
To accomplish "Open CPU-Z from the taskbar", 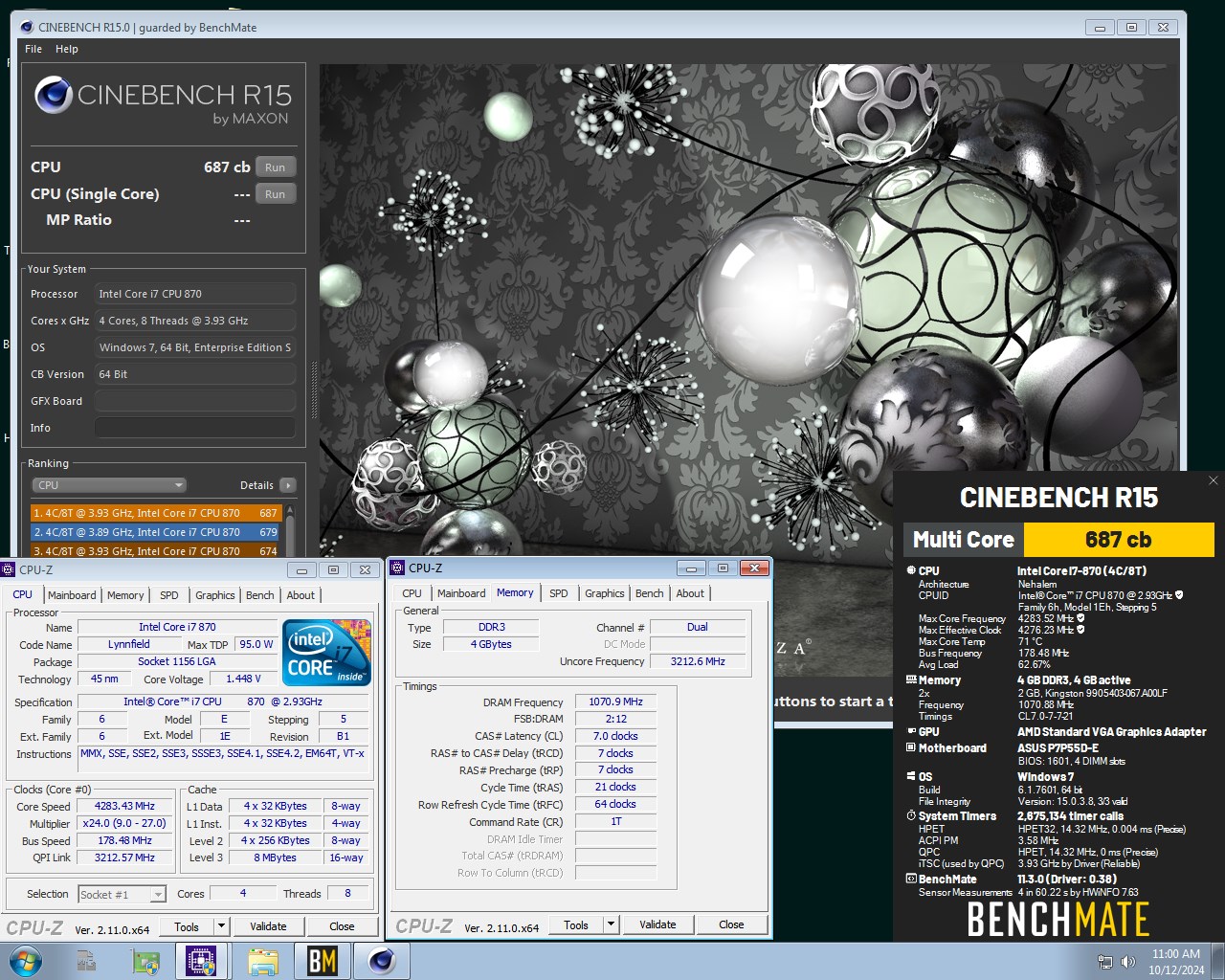I will (x=201, y=961).
